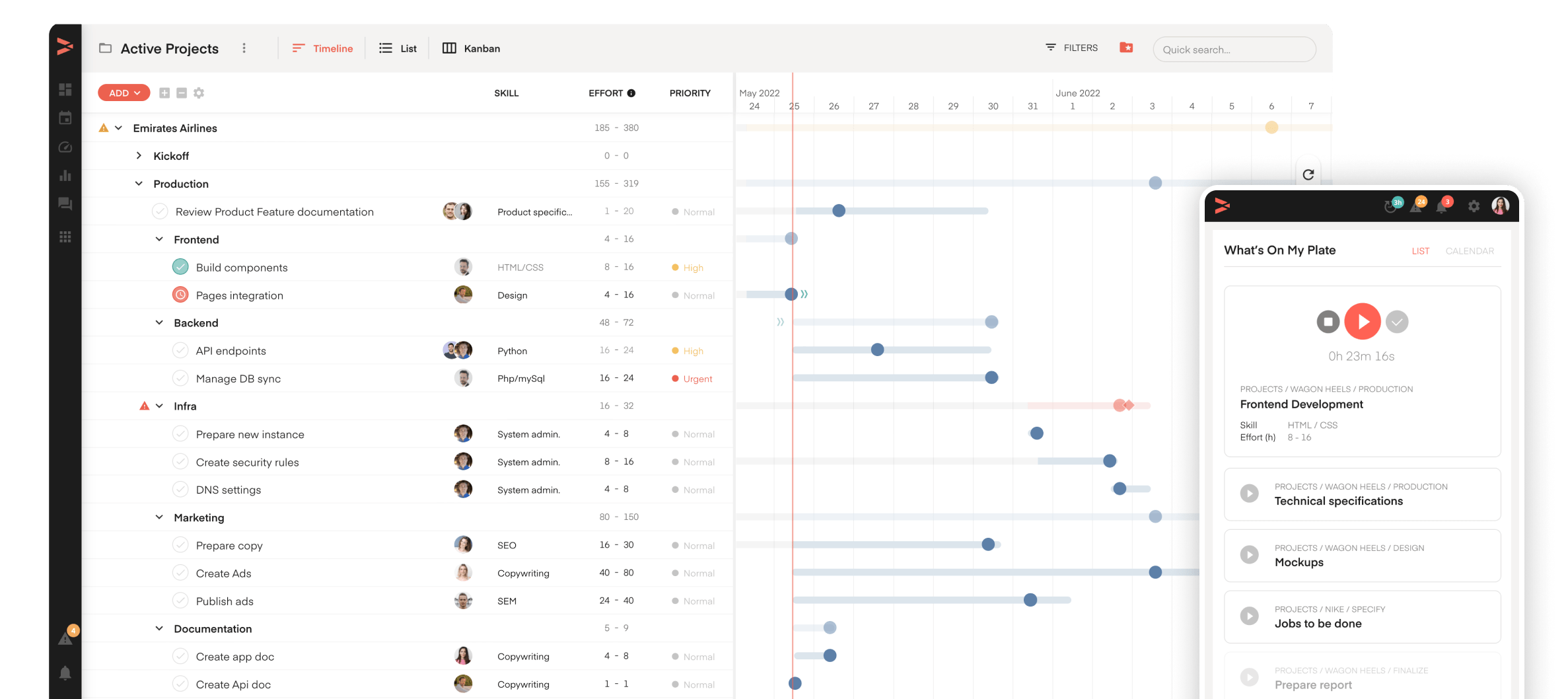The width and height of the screenshot is (1568, 699).
Task: Switch to the List view tab
Action: [x=398, y=48]
